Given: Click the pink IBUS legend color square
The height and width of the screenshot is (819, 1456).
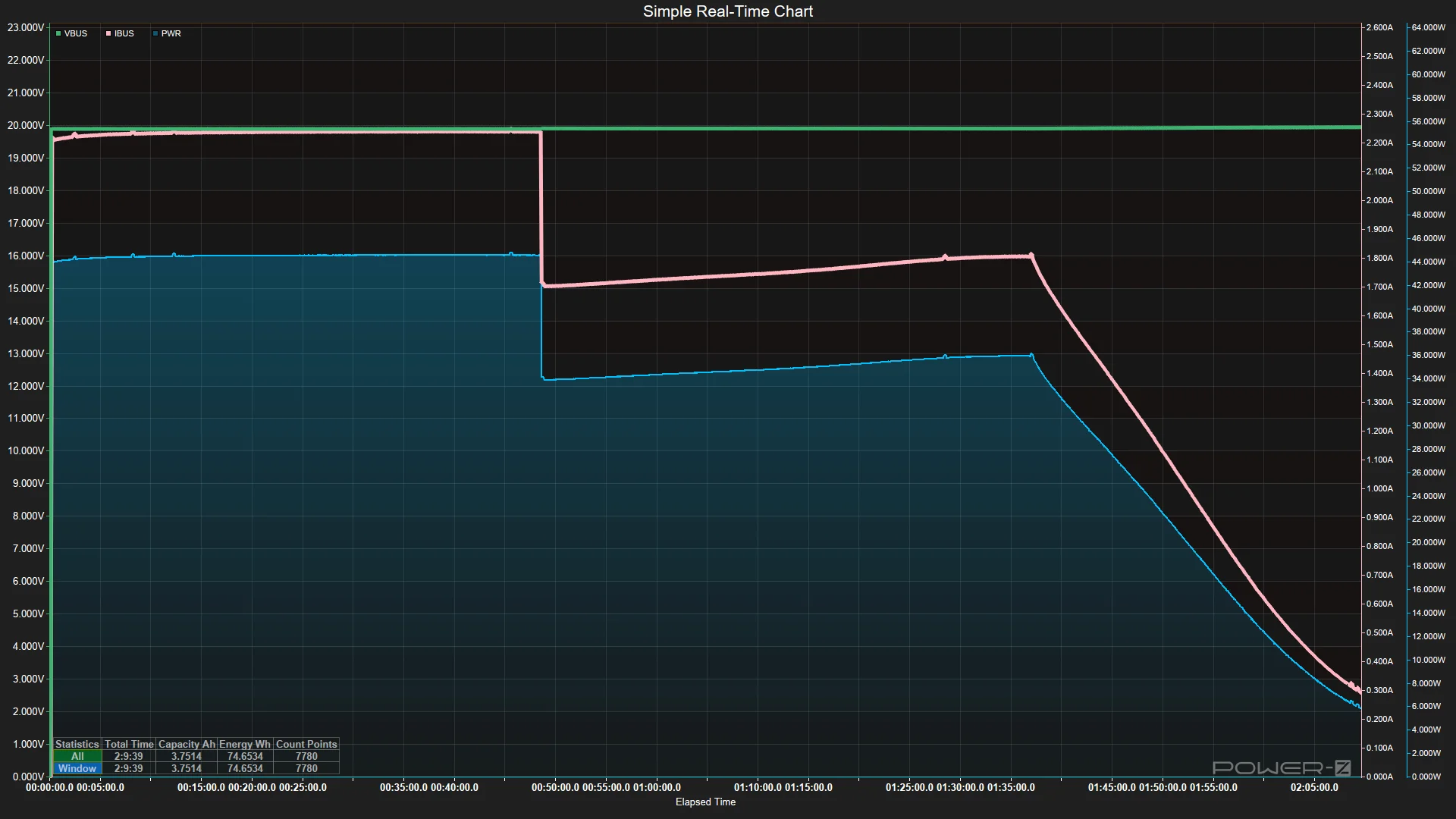Looking at the screenshot, I should coord(108,33).
